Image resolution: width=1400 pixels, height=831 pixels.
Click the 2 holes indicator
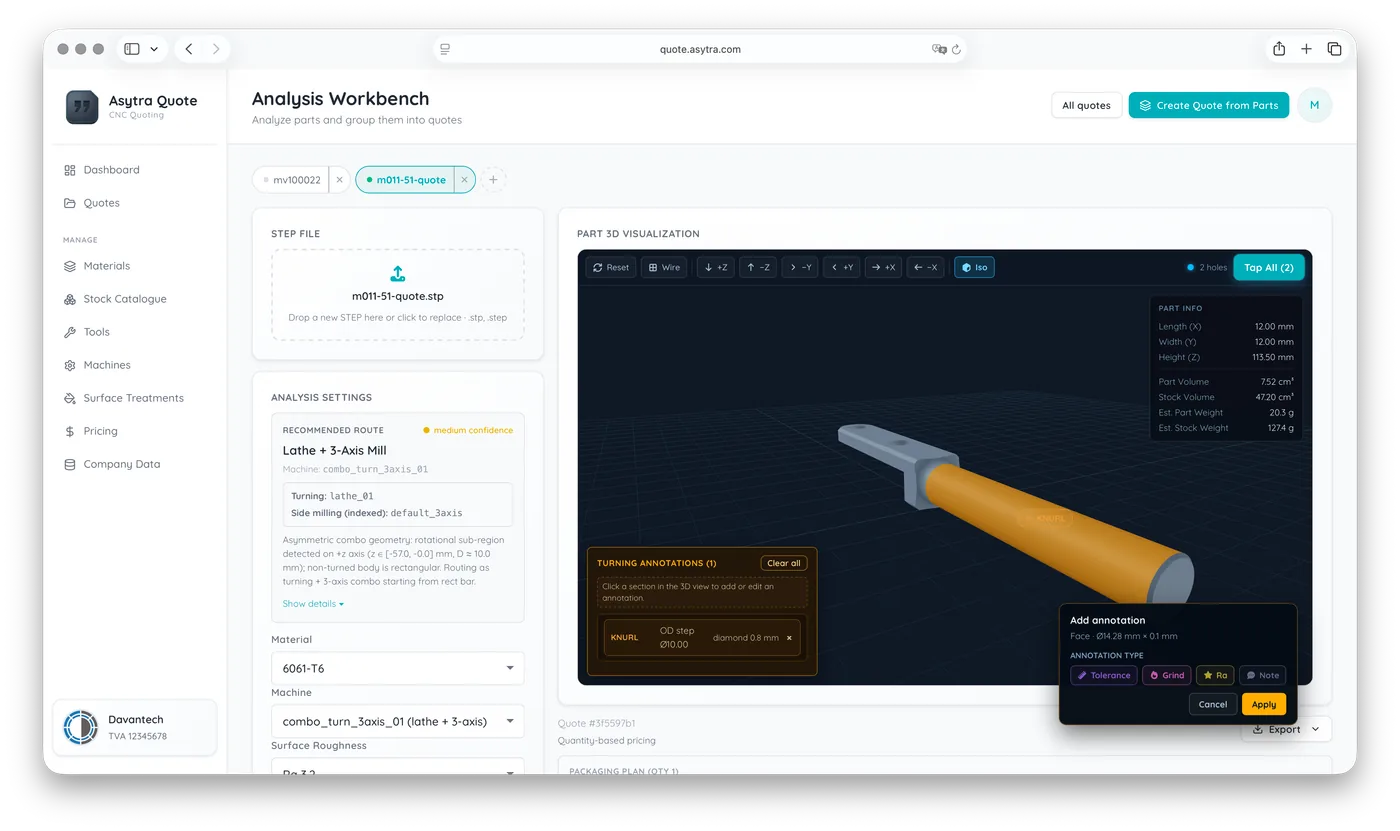[x=1206, y=267]
